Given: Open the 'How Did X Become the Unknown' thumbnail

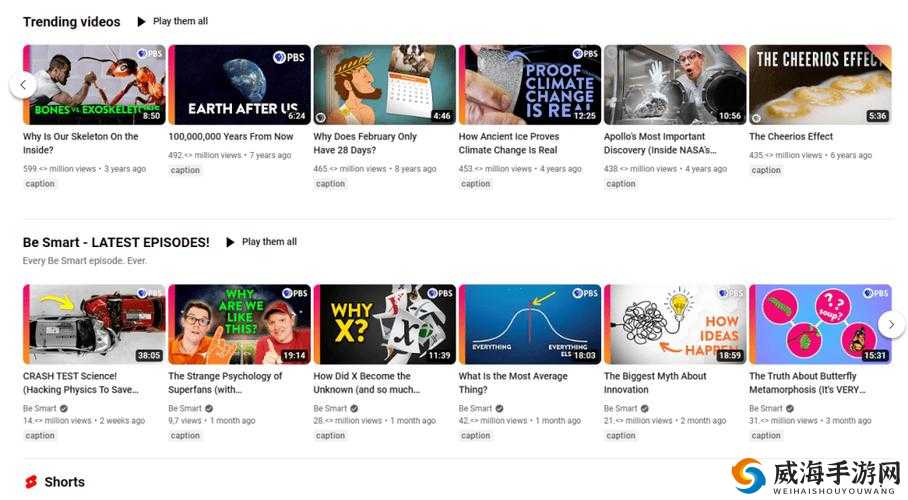Looking at the screenshot, I should coord(384,324).
